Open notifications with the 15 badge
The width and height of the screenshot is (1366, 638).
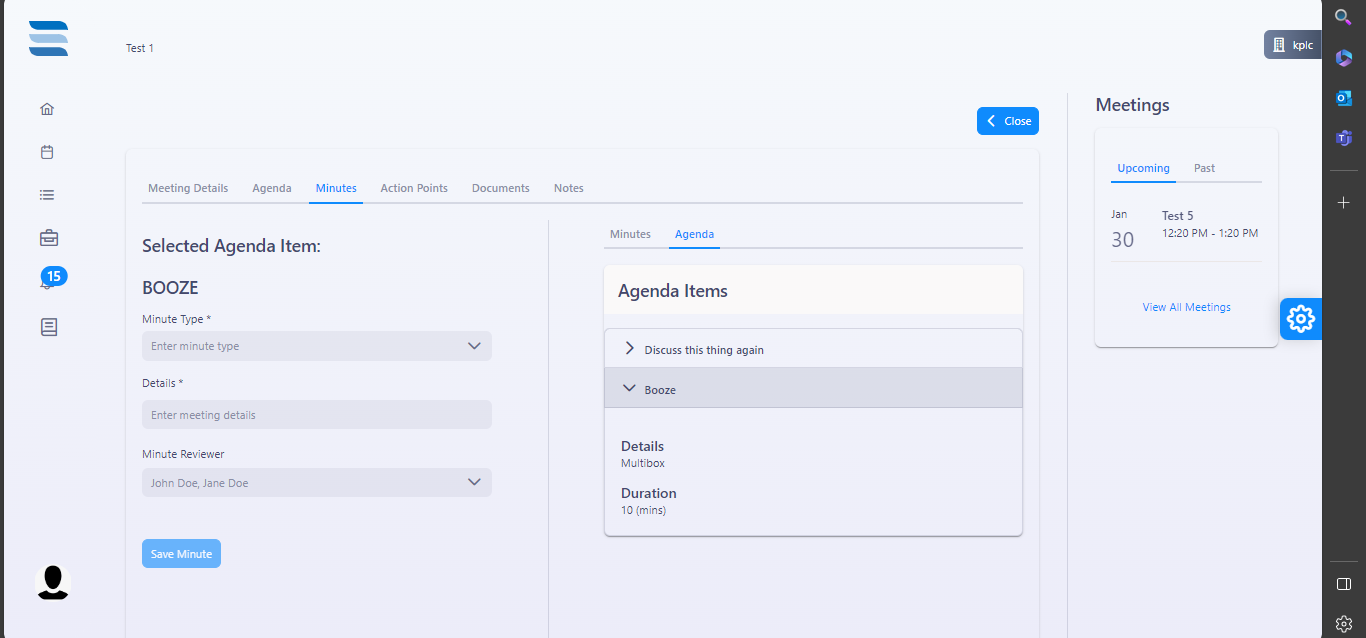tap(52, 278)
